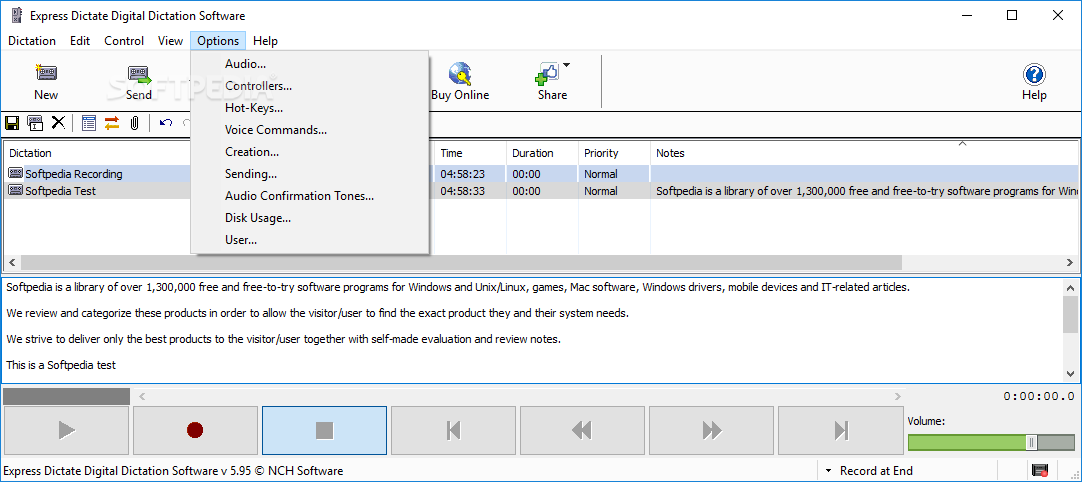Select User... from Options menu
1082x482 pixels.
(x=311, y=240)
